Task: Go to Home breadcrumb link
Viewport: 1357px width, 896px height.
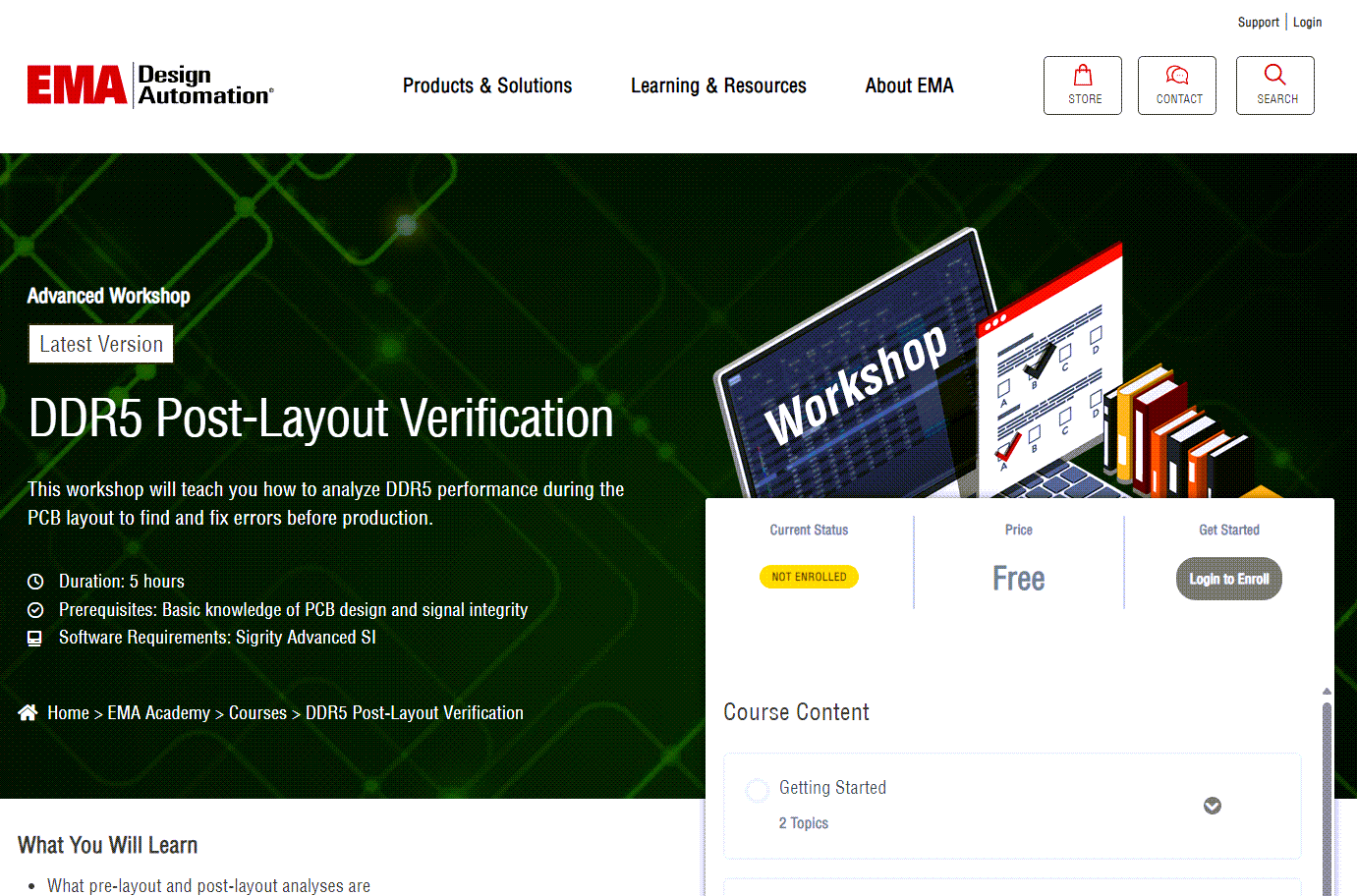Action: tap(68, 712)
